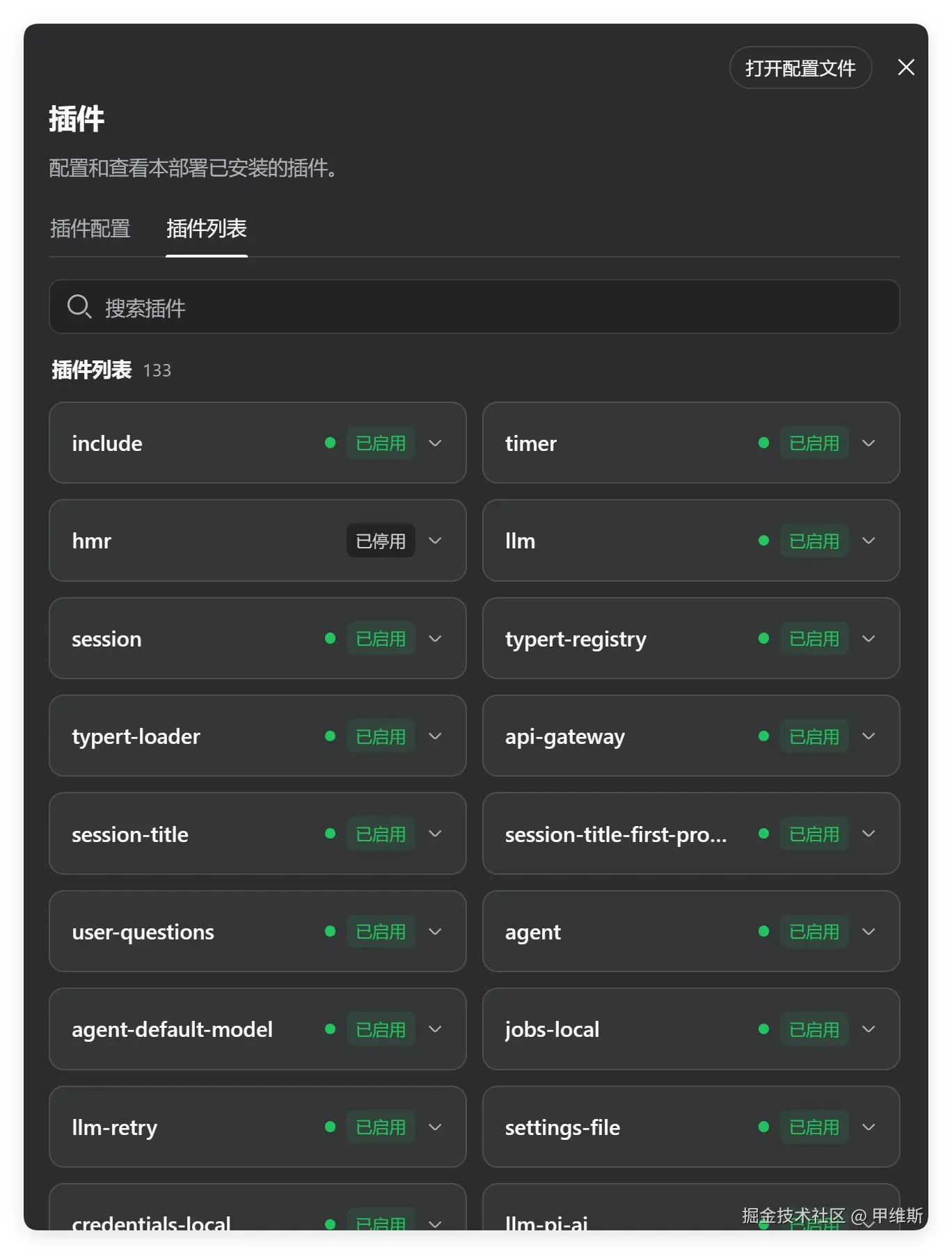Open the agent-default-model plugin card
The height and width of the screenshot is (1254, 952).
coord(257,1029)
